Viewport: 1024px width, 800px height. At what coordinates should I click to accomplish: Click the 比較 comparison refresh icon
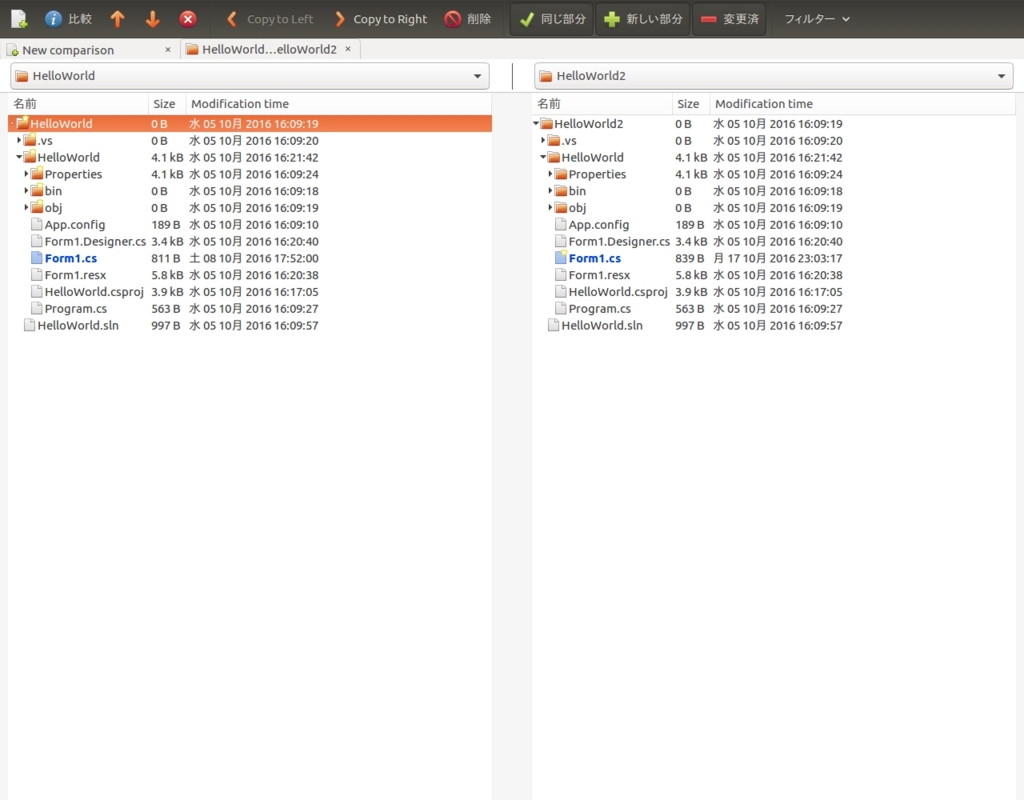point(58,18)
